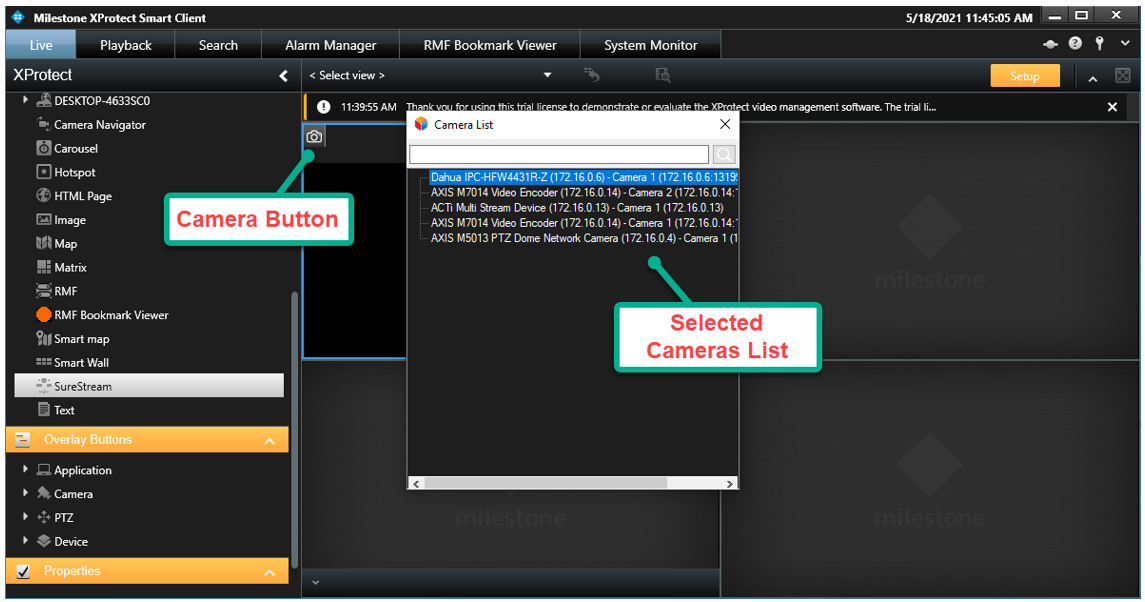This screenshot has height=602, width=1145.
Task: Close the Camera List dialog
Action: [x=725, y=124]
